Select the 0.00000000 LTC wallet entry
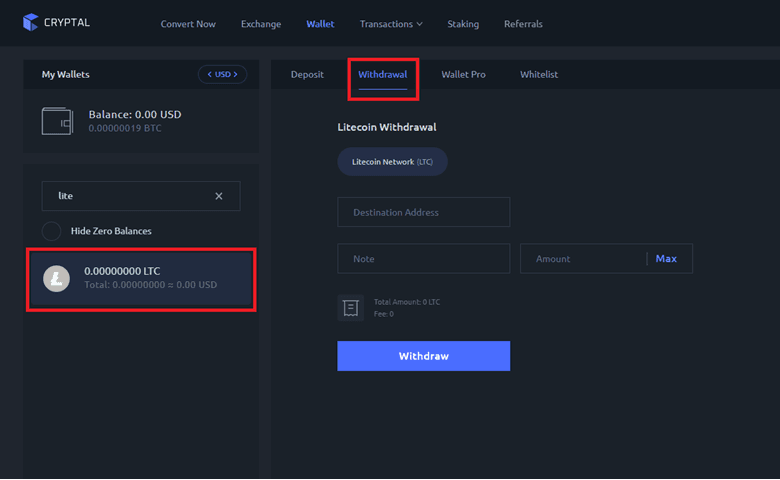This screenshot has height=480, width=780. (141, 278)
